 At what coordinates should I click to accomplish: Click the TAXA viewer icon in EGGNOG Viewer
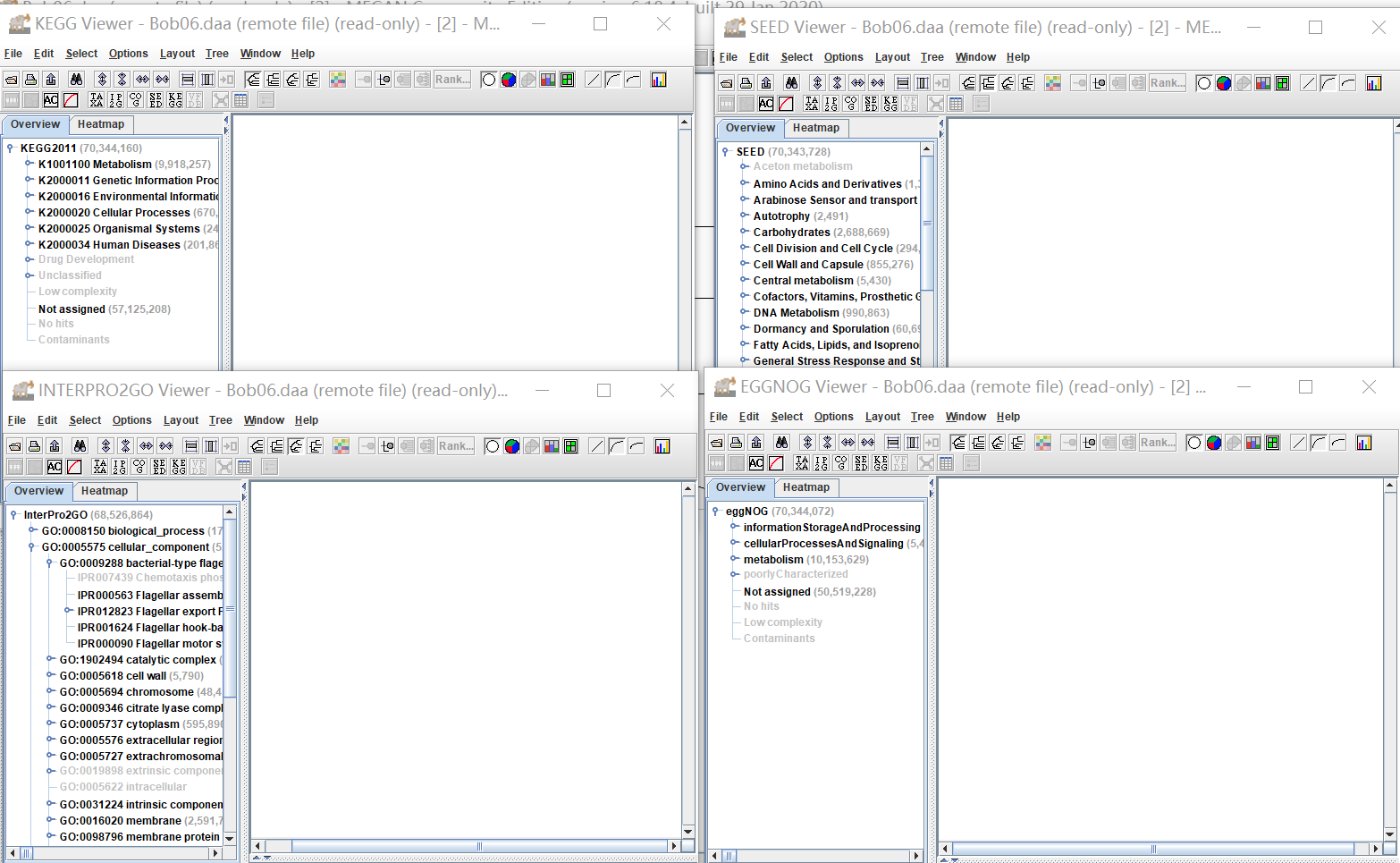802,463
